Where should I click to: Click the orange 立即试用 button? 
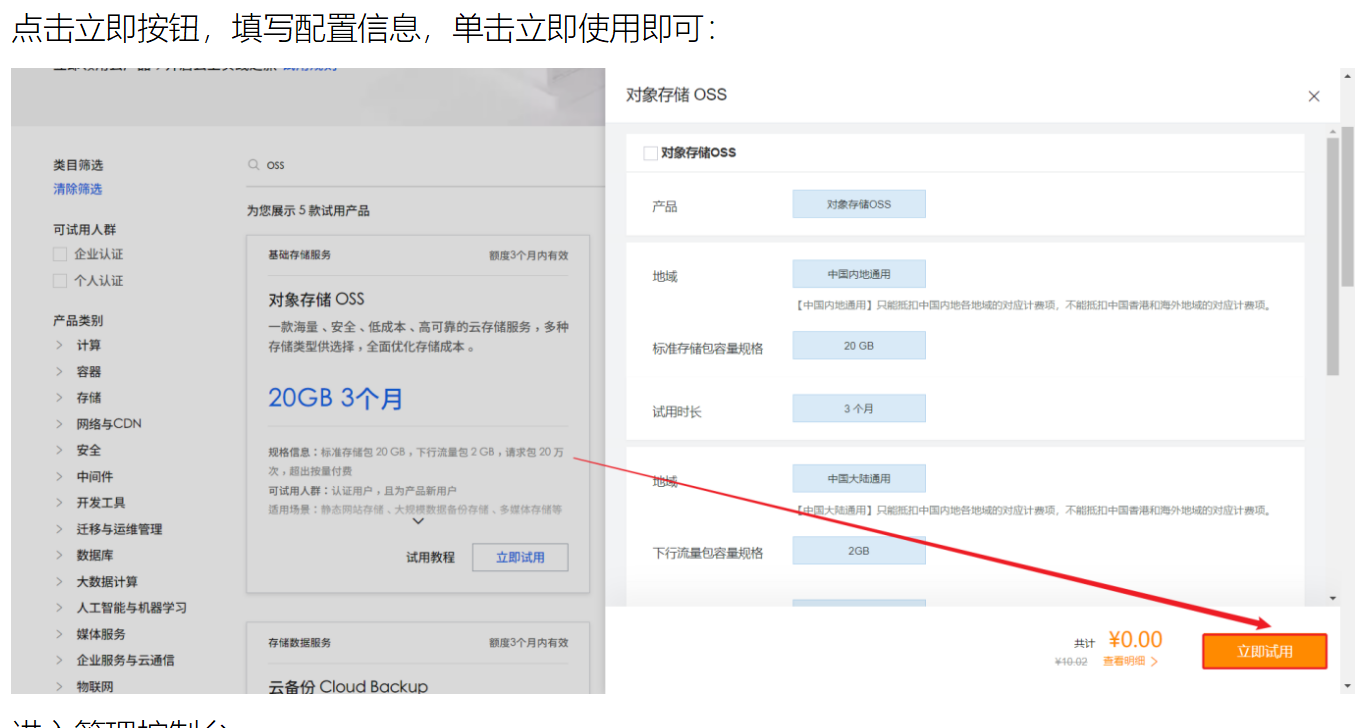pyautogui.click(x=1265, y=651)
